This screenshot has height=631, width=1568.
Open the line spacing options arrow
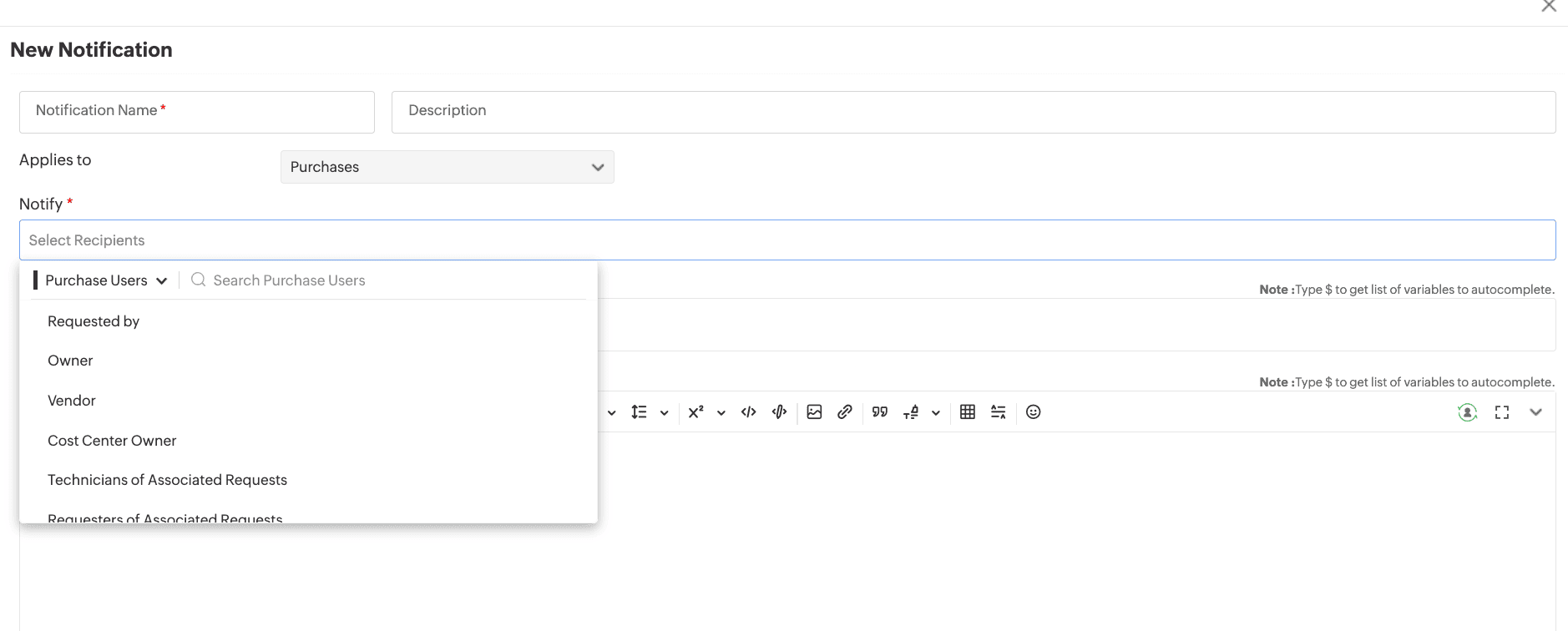(665, 413)
